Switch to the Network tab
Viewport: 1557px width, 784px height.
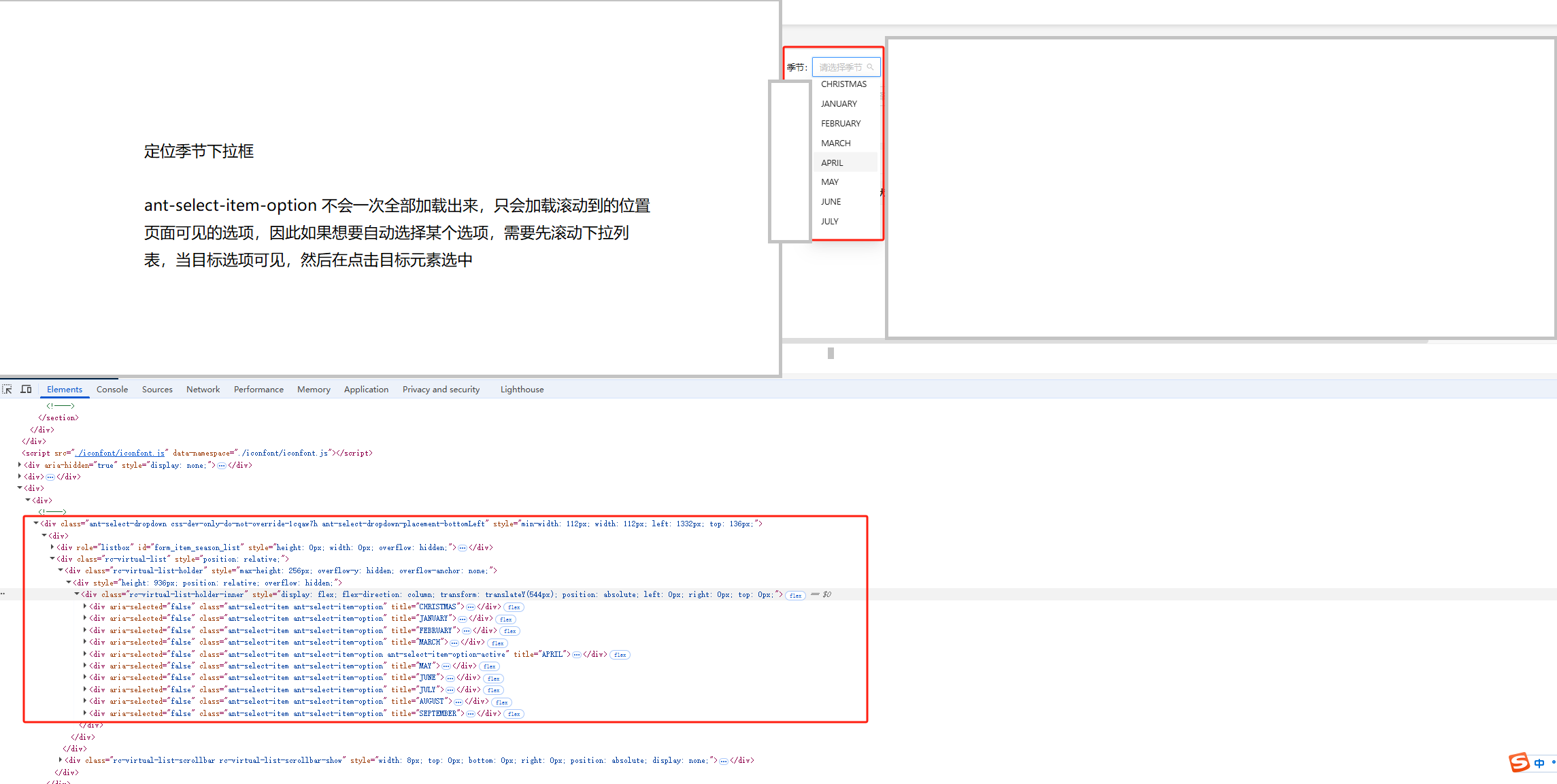203,390
